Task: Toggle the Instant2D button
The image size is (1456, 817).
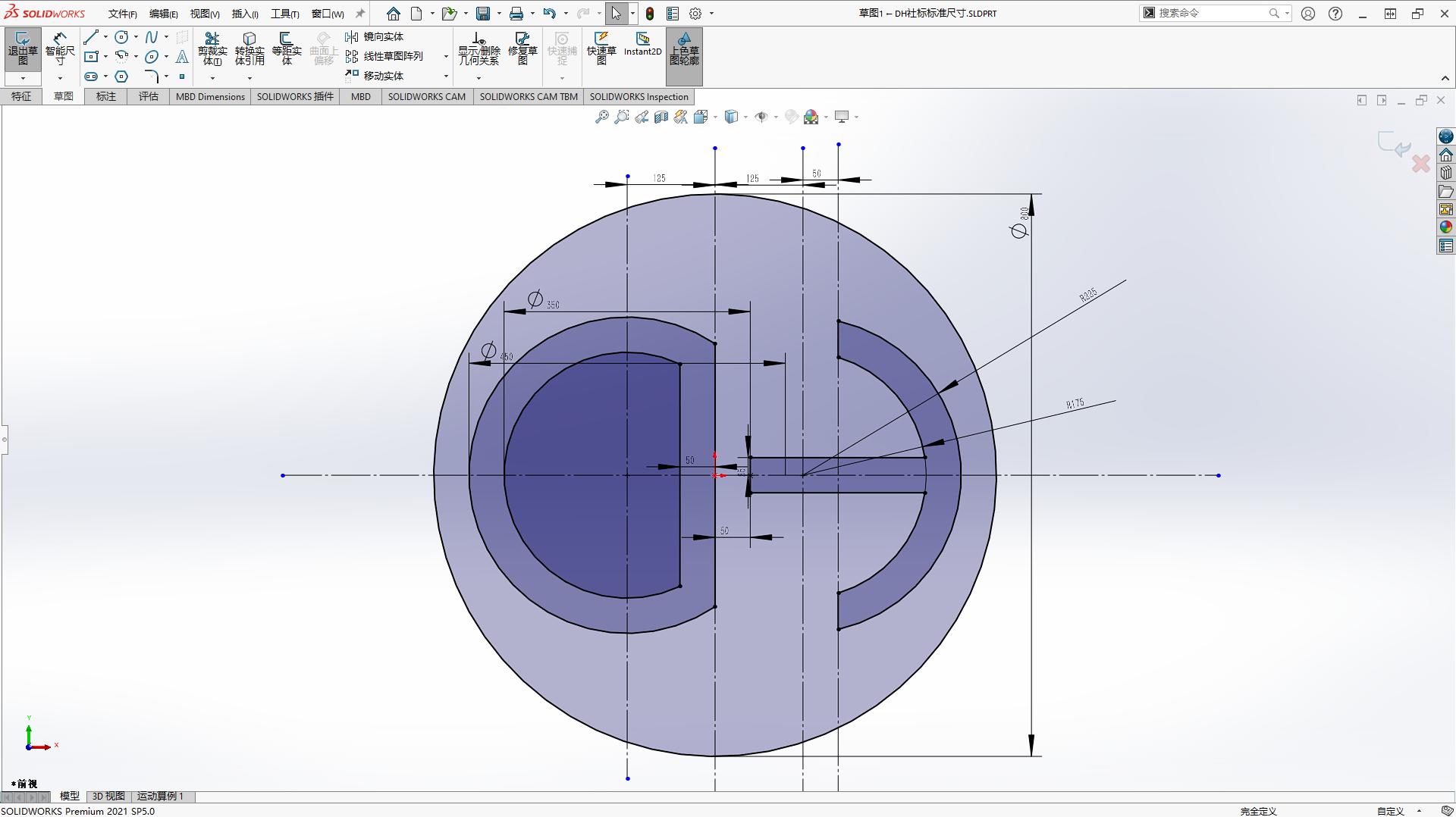Action: click(x=642, y=45)
